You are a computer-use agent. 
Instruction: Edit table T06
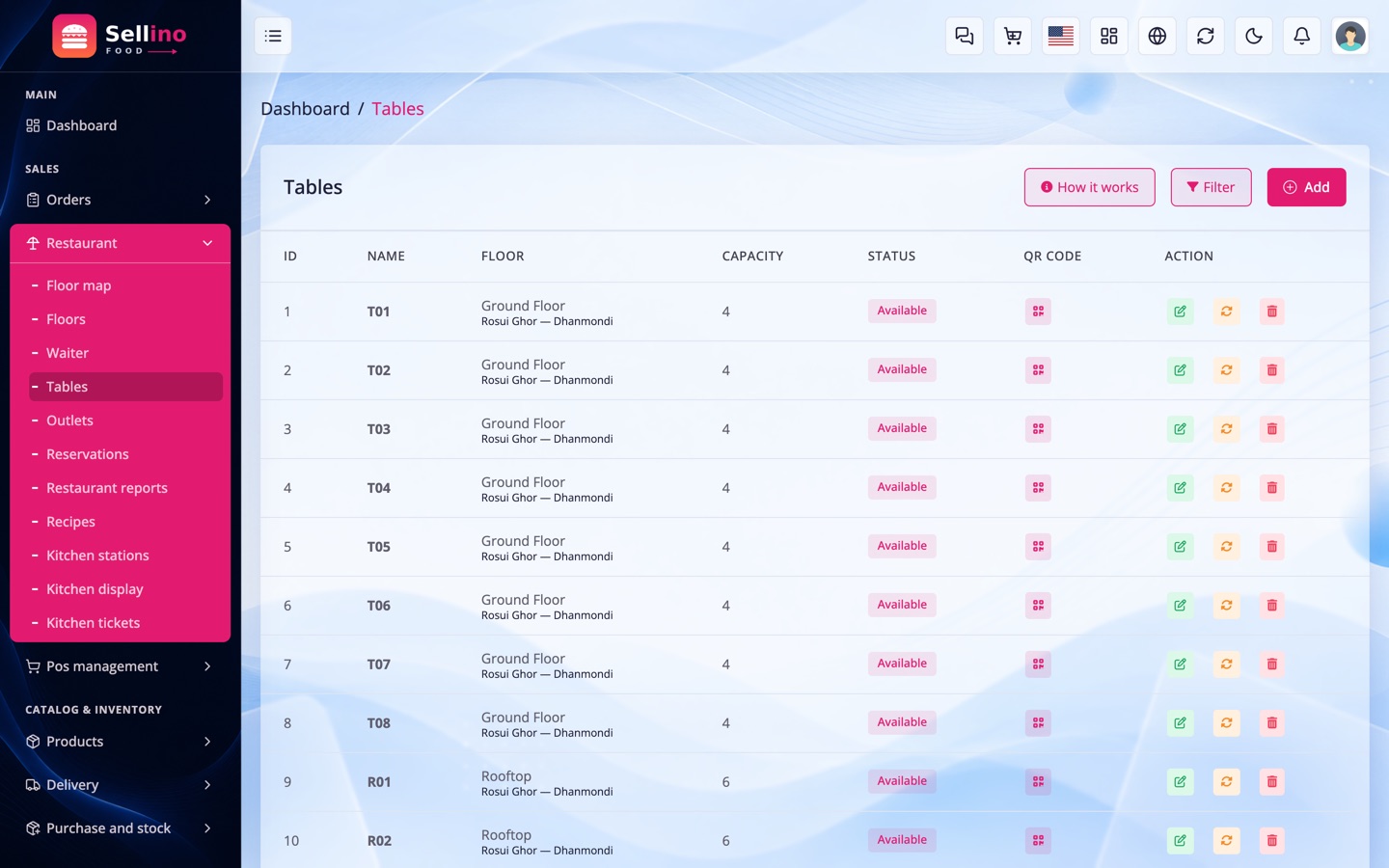tap(1180, 606)
